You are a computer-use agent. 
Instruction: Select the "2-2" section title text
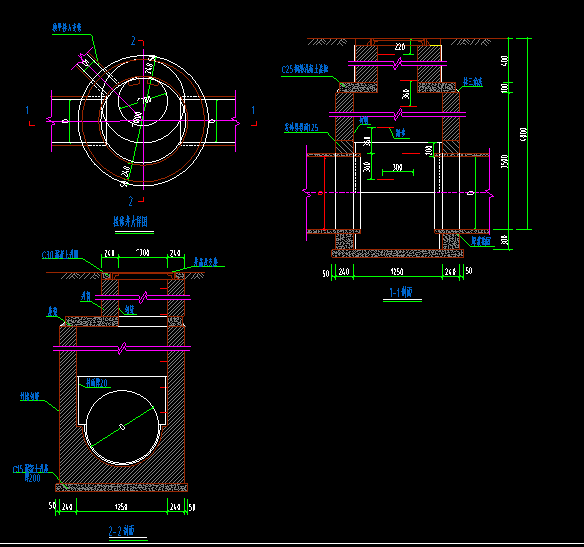click(x=121, y=531)
